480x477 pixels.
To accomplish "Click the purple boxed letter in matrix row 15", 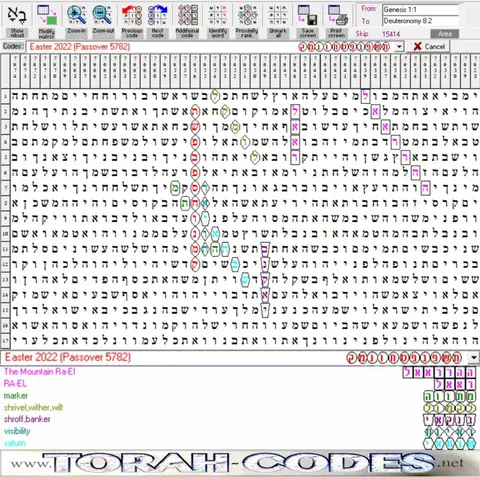I will click(265, 310).
